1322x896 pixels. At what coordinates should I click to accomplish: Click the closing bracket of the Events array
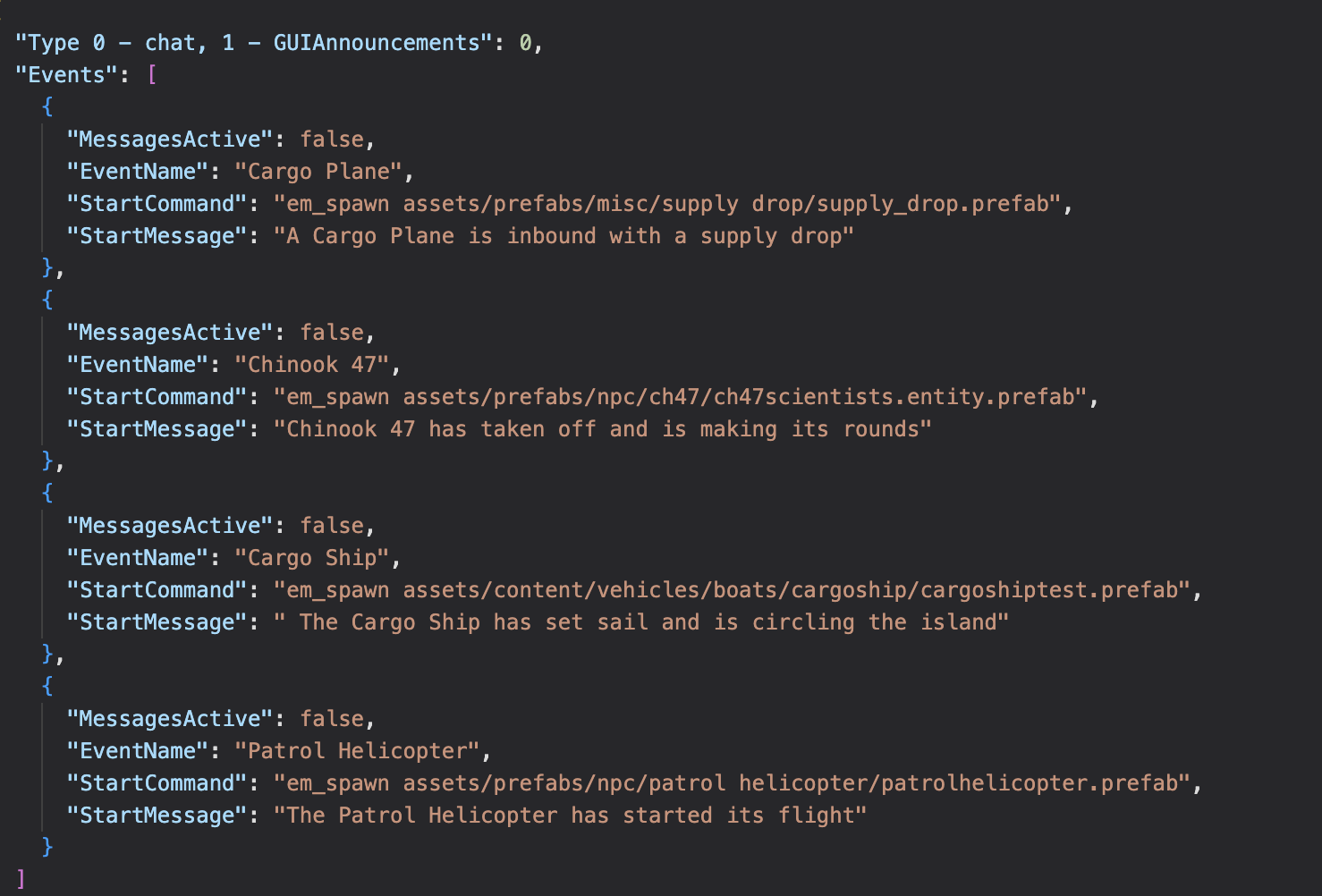click(21, 880)
